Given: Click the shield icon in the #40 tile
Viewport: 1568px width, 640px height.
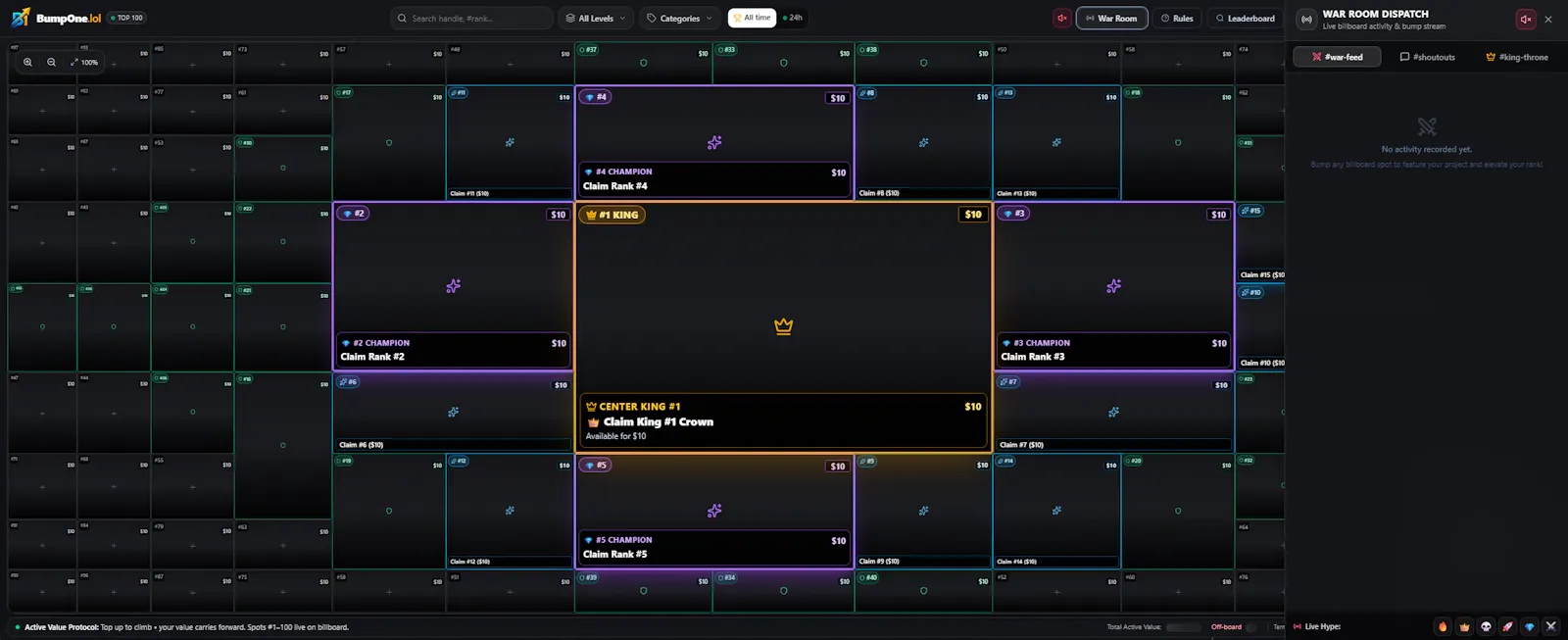Looking at the screenshot, I should click(923, 591).
